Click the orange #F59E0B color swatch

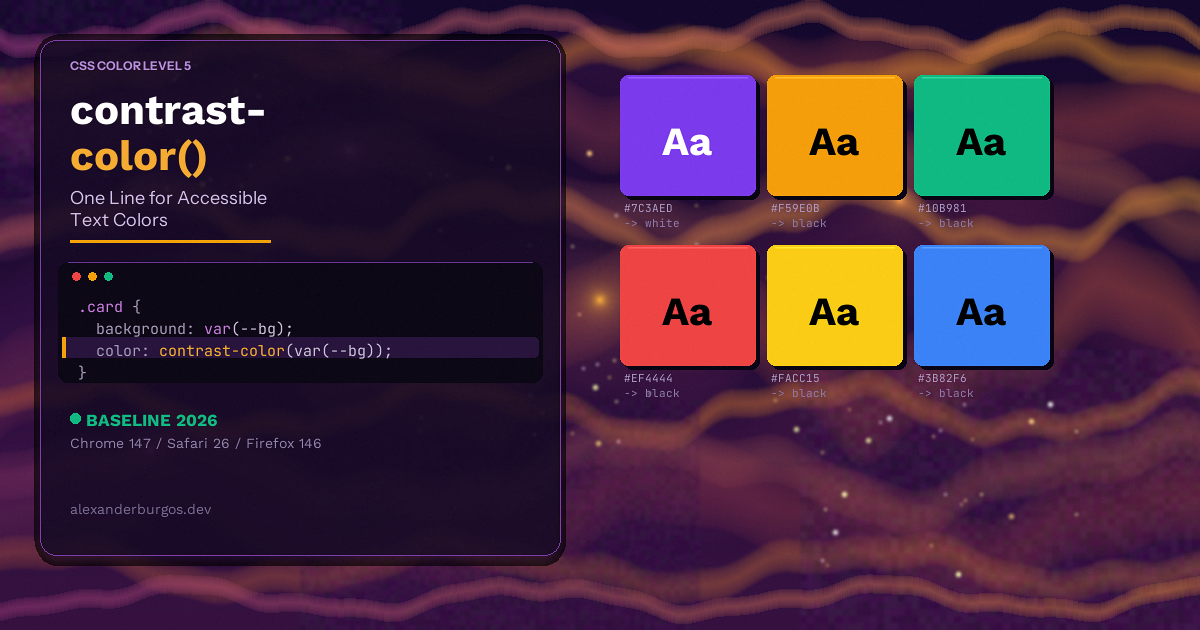pos(835,135)
